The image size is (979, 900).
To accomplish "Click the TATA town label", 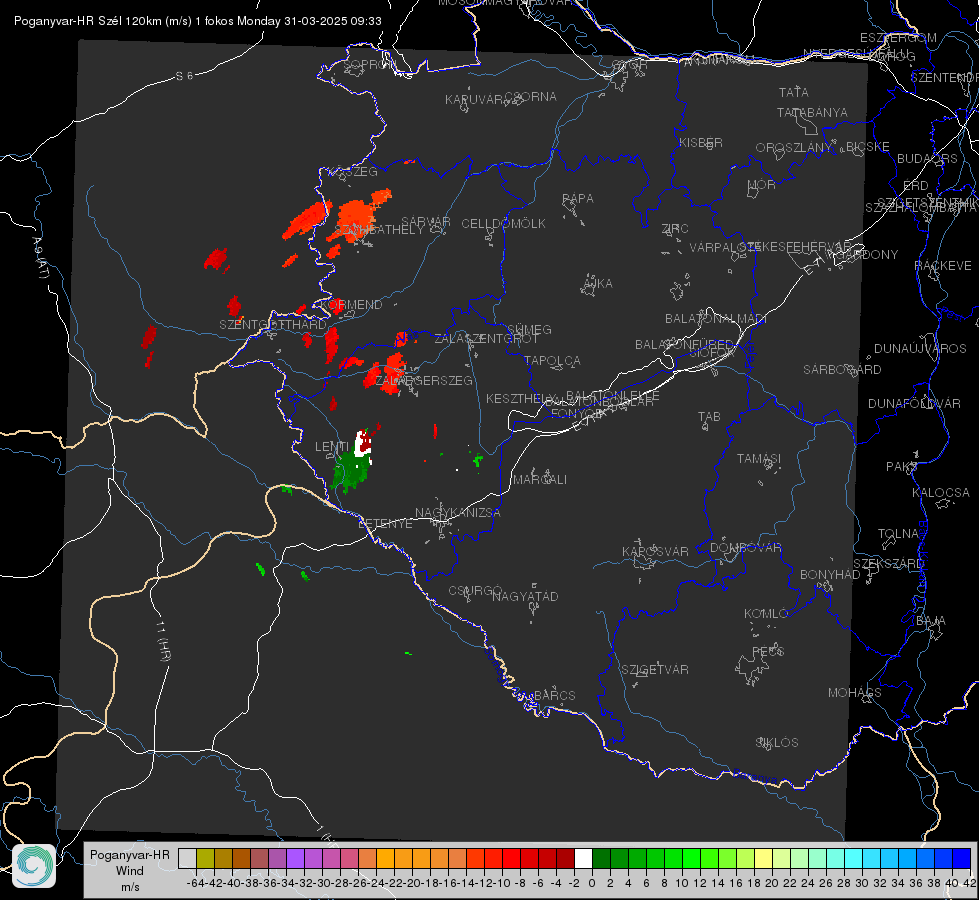I will (x=794, y=92).
